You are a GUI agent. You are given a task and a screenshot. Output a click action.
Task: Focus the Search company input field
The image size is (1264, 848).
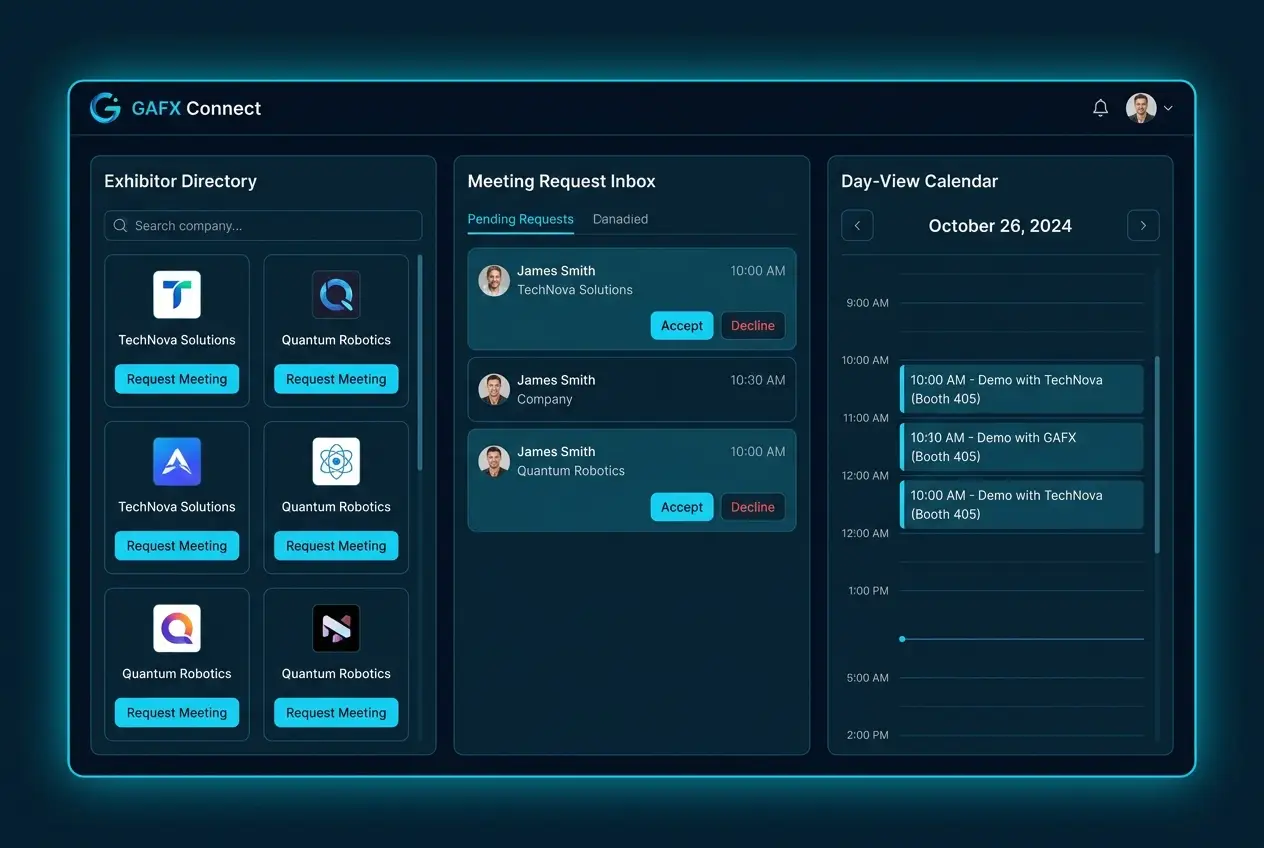[x=263, y=226]
